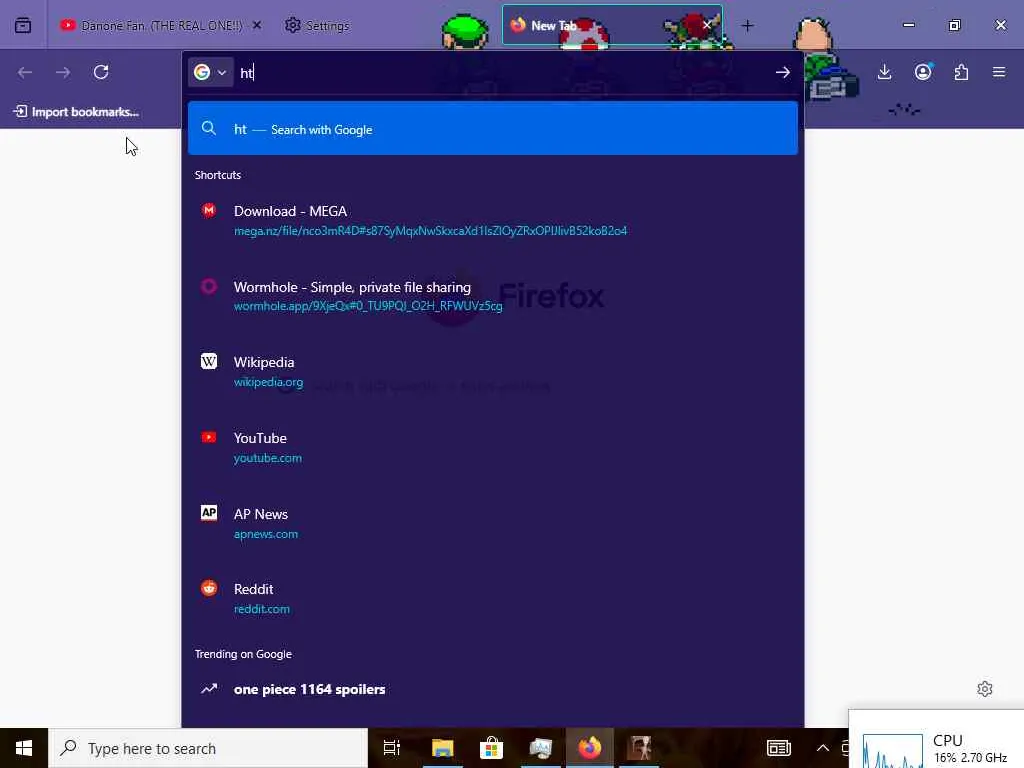The width and height of the screenshot is (1024, 768).
Task: Switch to the Settings tab
Action: coord(317,25)
